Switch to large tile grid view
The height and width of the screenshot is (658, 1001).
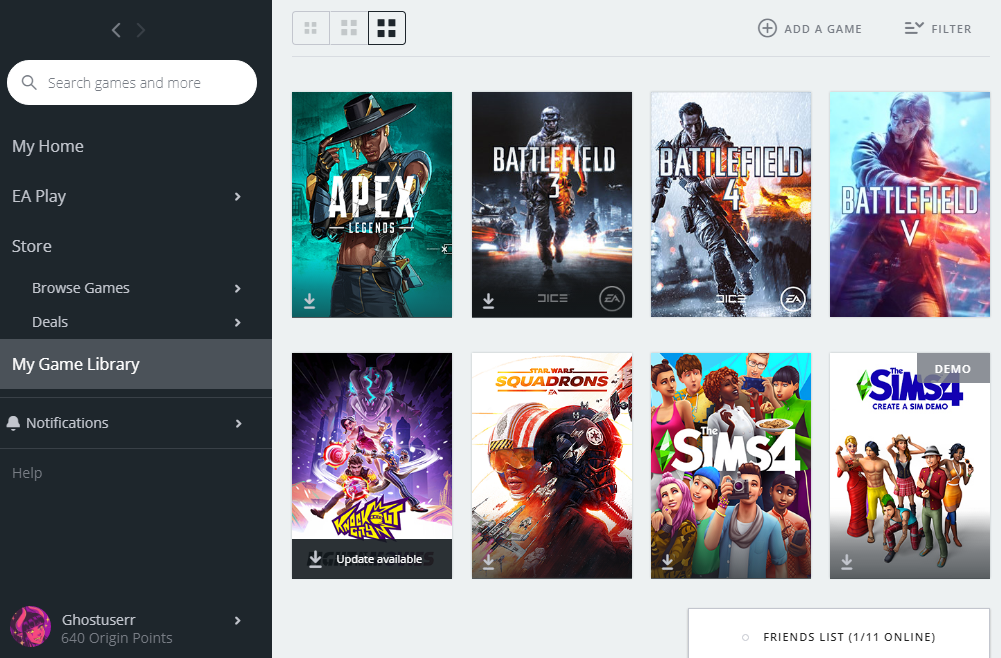387,28
